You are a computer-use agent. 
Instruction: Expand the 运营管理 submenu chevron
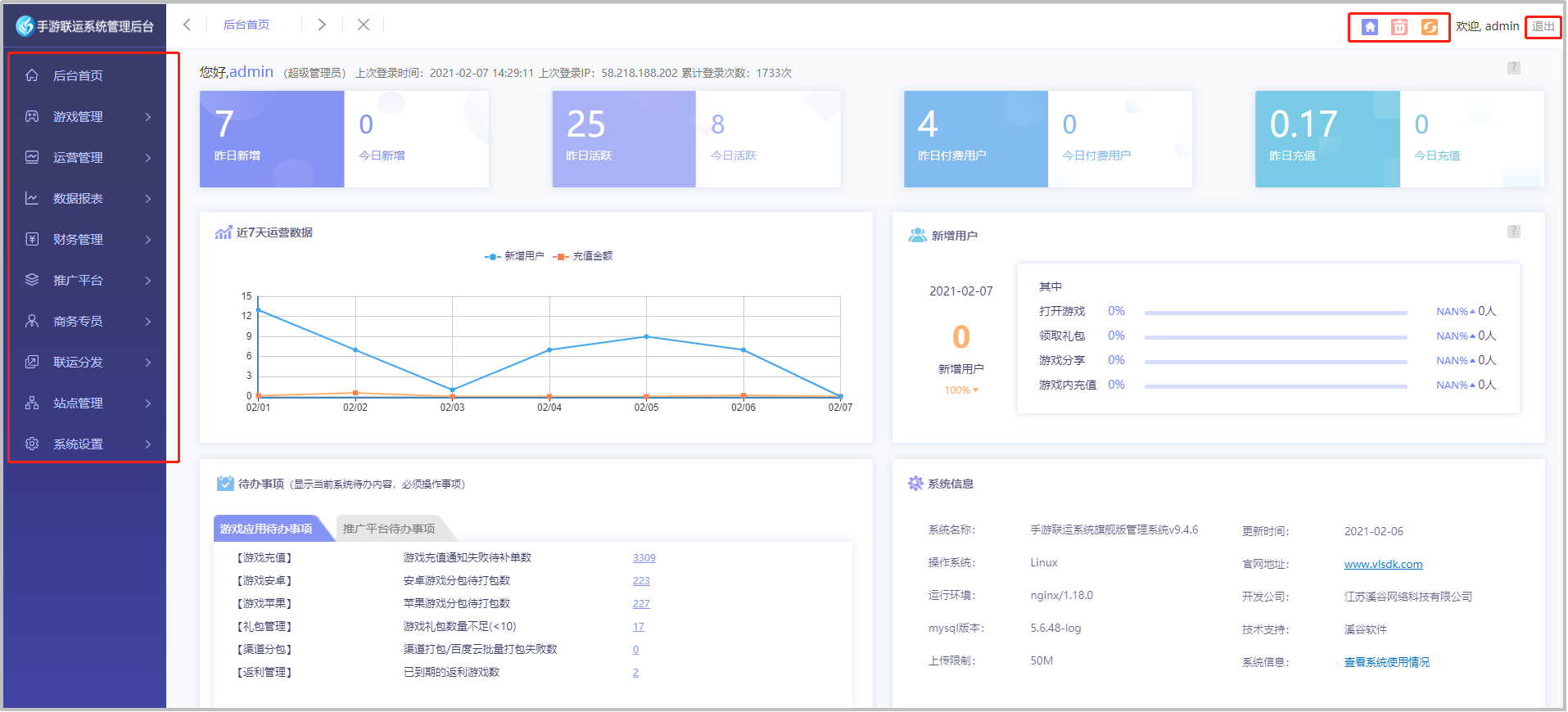tap(148, 157)
